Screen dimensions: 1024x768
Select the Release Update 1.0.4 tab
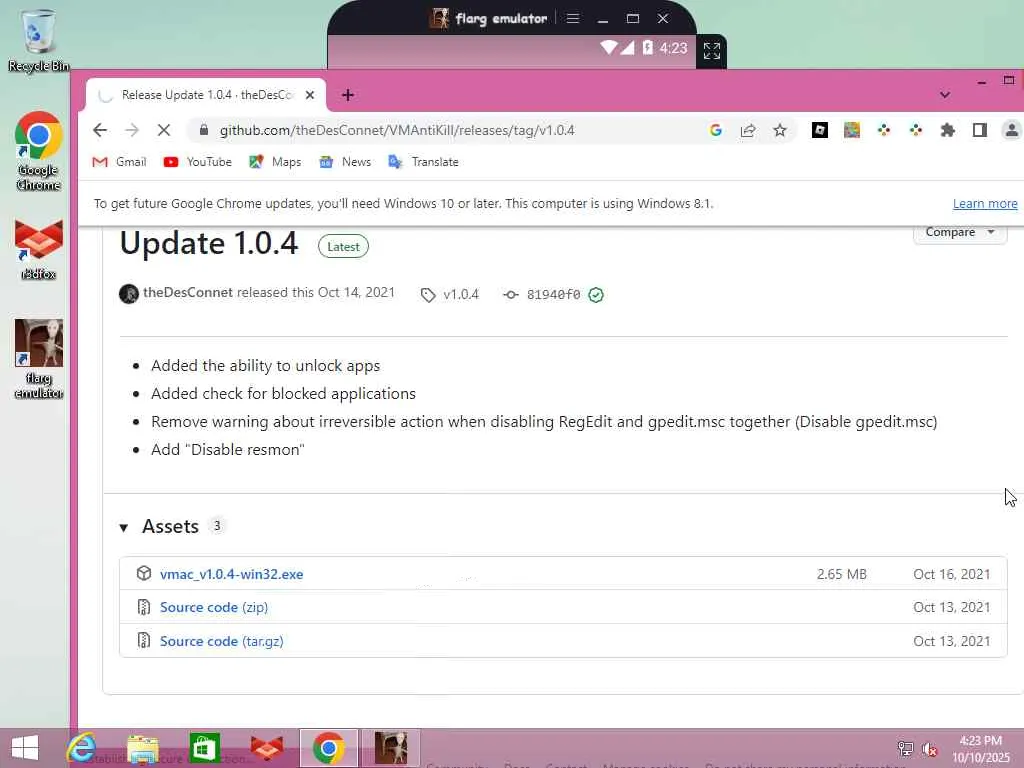coord(206,95)
